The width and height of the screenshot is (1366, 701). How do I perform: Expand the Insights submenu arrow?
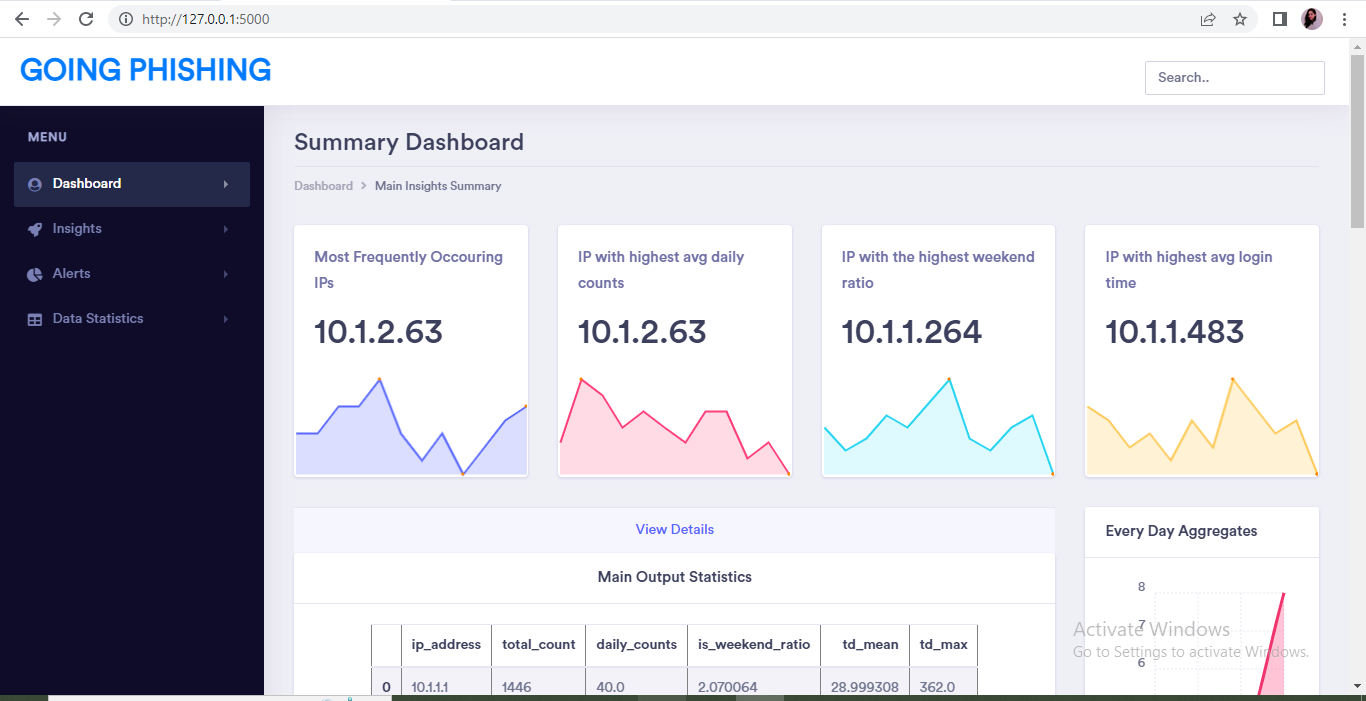click(226, 229)
